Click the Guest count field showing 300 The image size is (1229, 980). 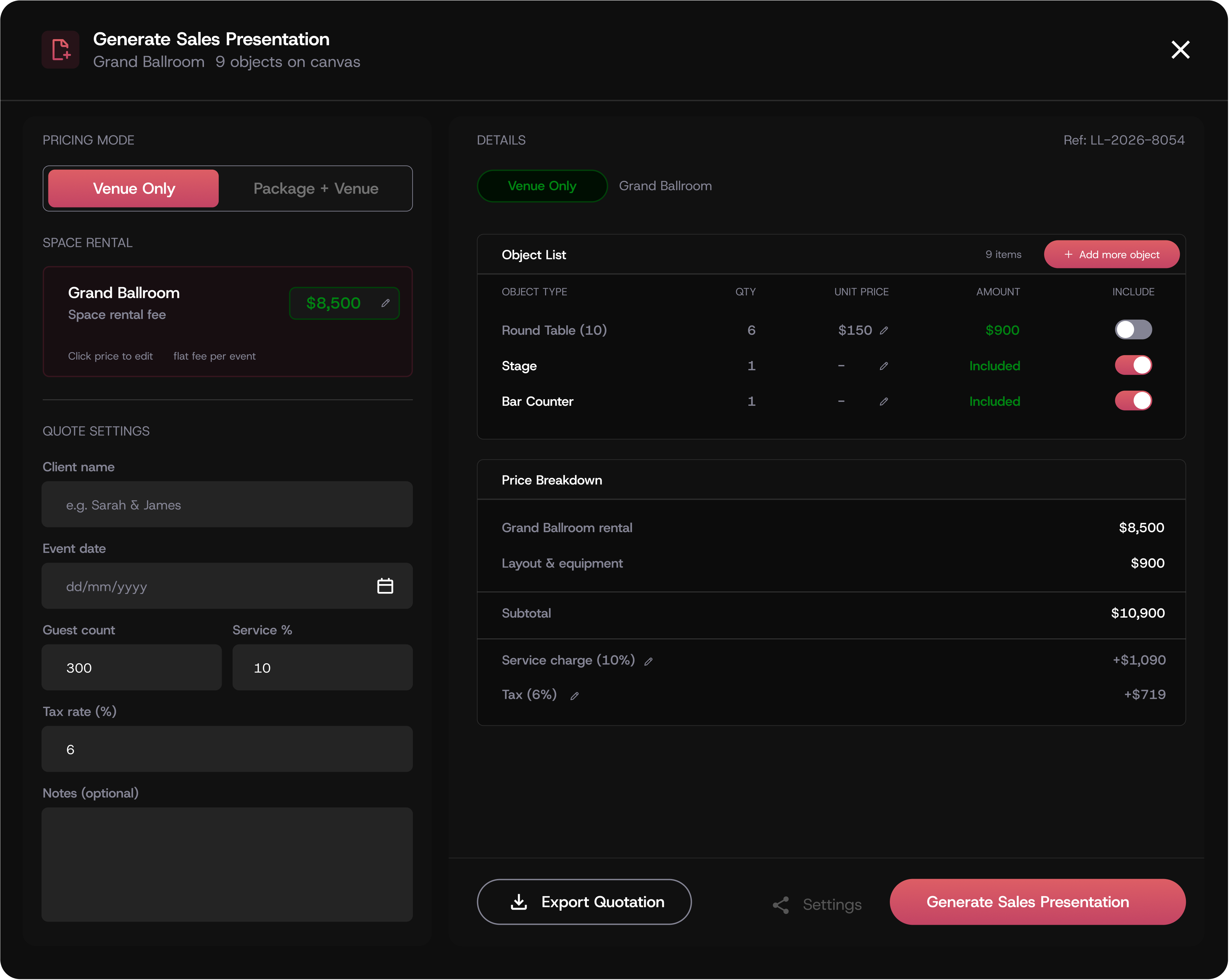[x=132, y=668]
